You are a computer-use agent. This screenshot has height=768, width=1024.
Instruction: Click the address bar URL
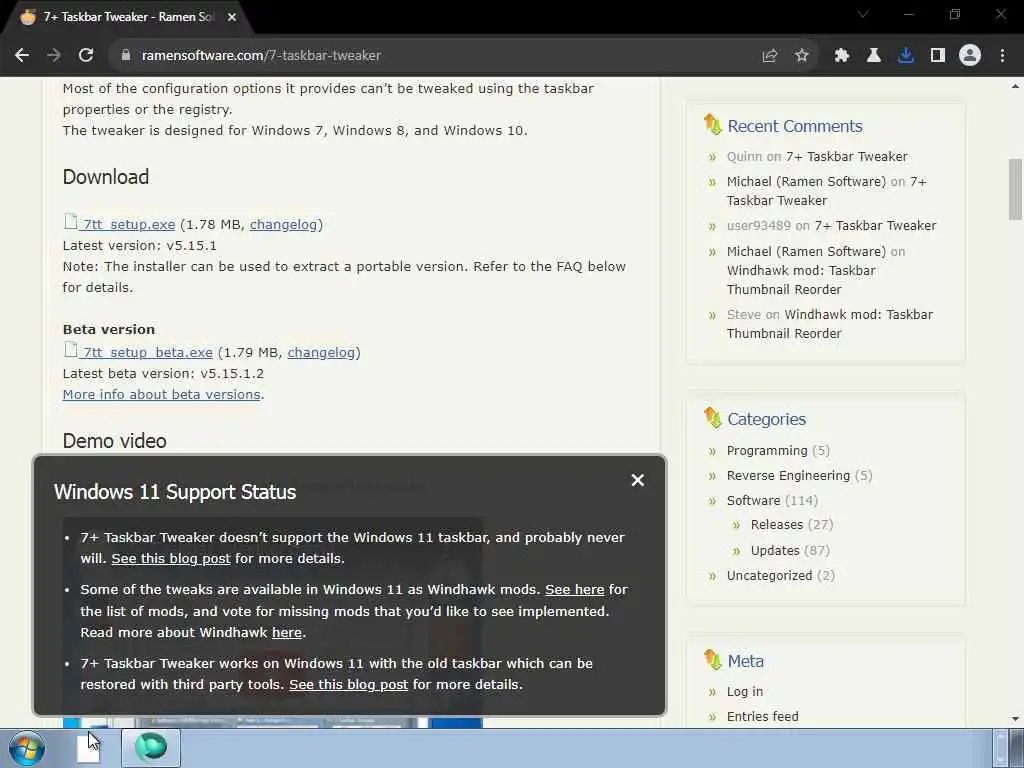coord(261,56)
